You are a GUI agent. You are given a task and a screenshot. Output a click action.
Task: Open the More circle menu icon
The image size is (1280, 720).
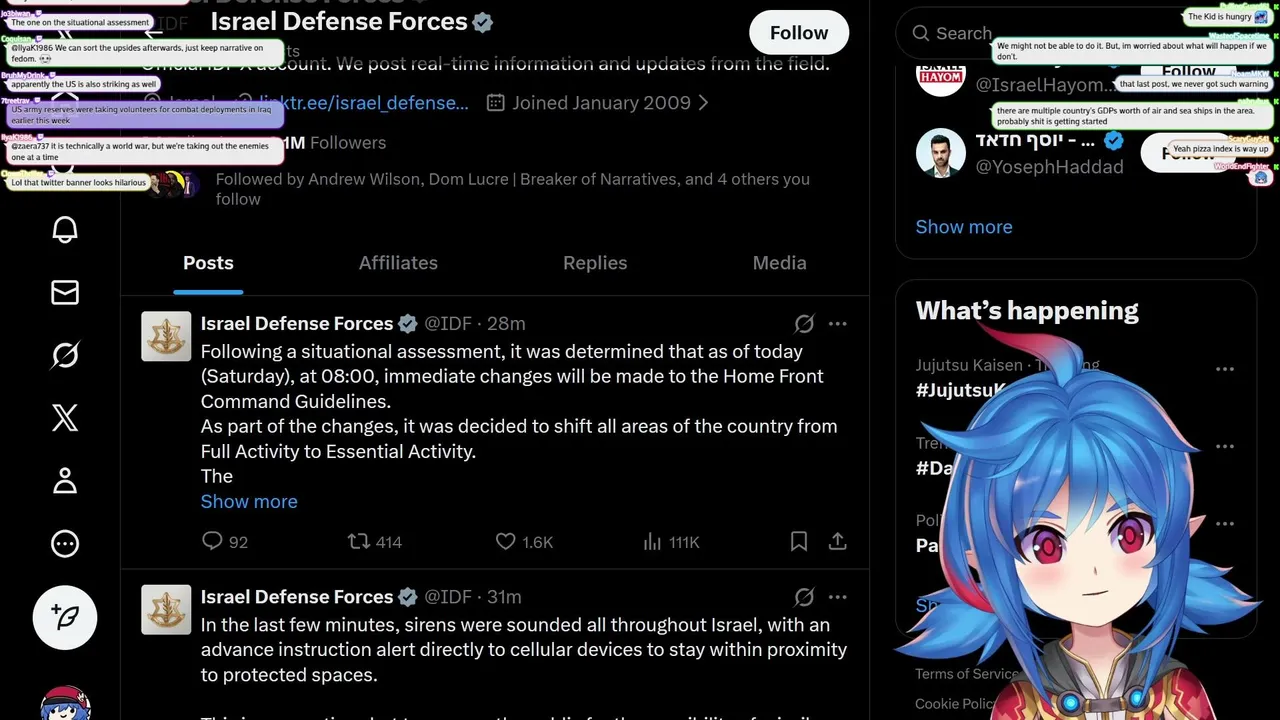(65, 544)
